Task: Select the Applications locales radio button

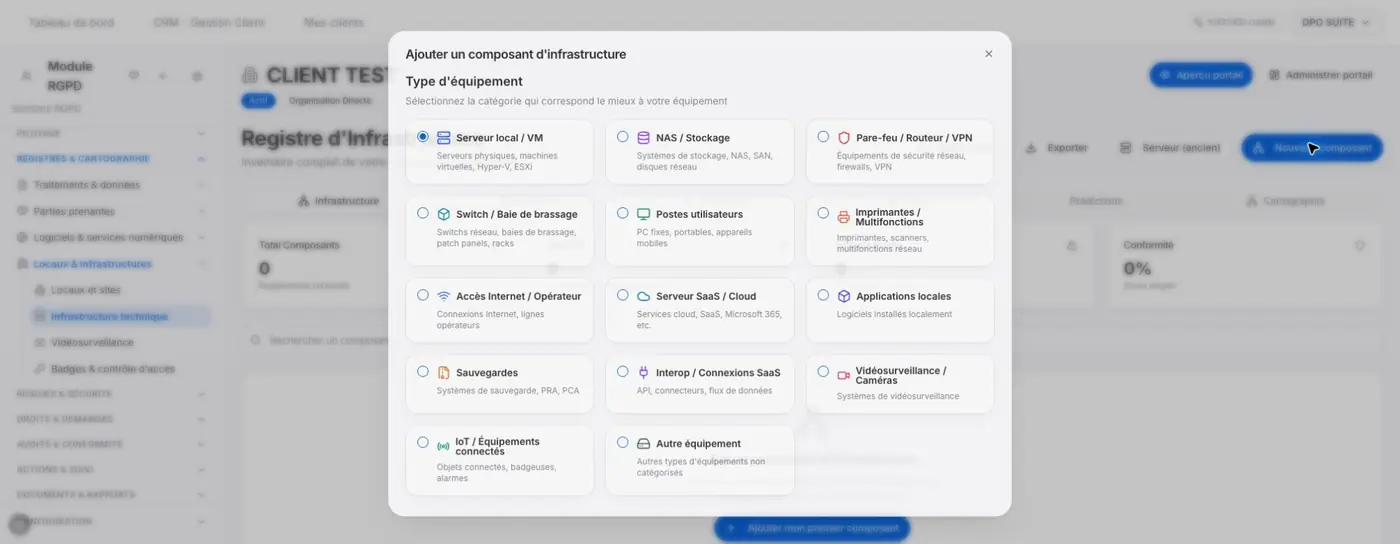Action: point(823,295)
